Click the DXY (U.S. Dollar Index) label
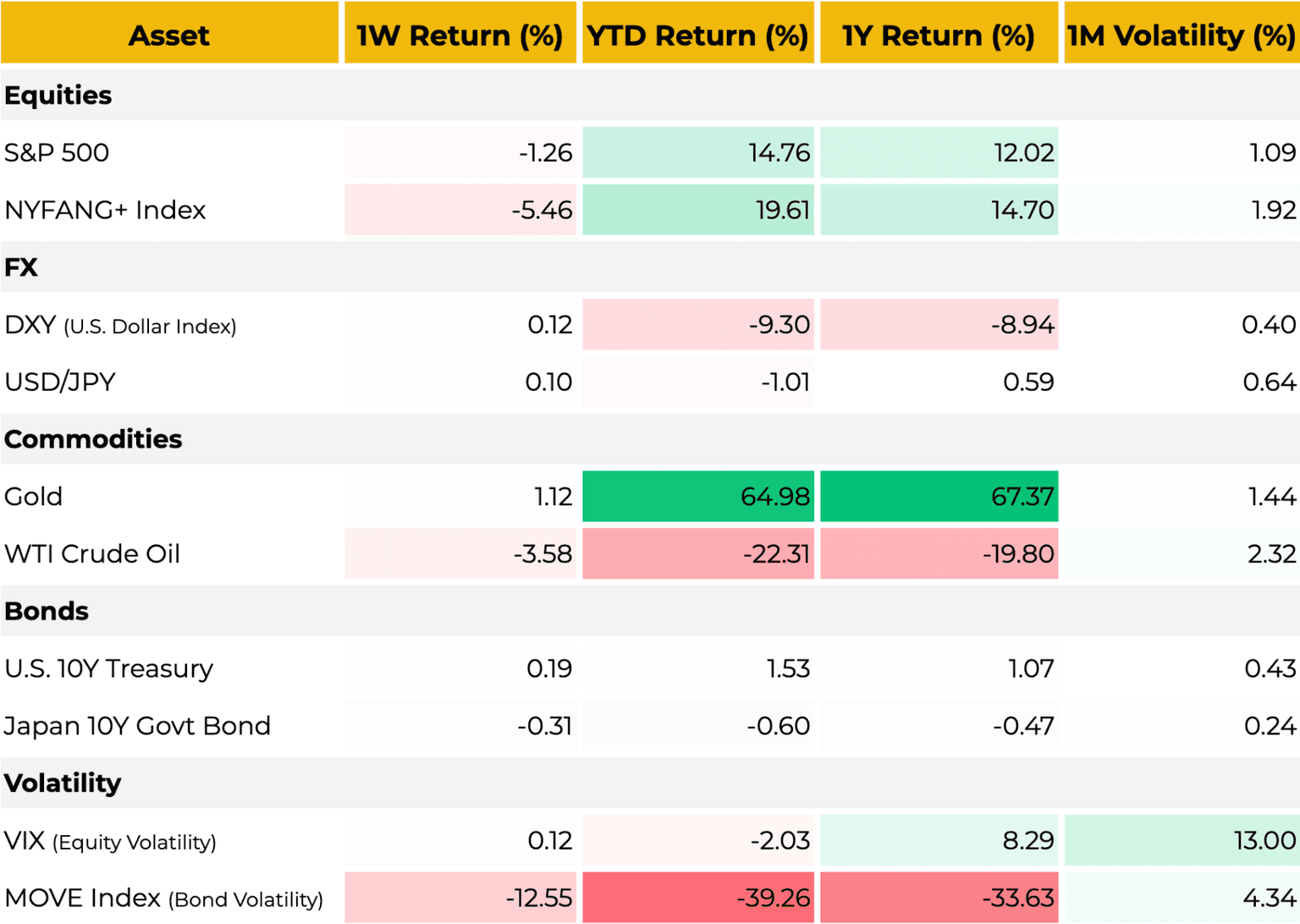Viewport: 1300px width, 924px height. coord(120,325)
